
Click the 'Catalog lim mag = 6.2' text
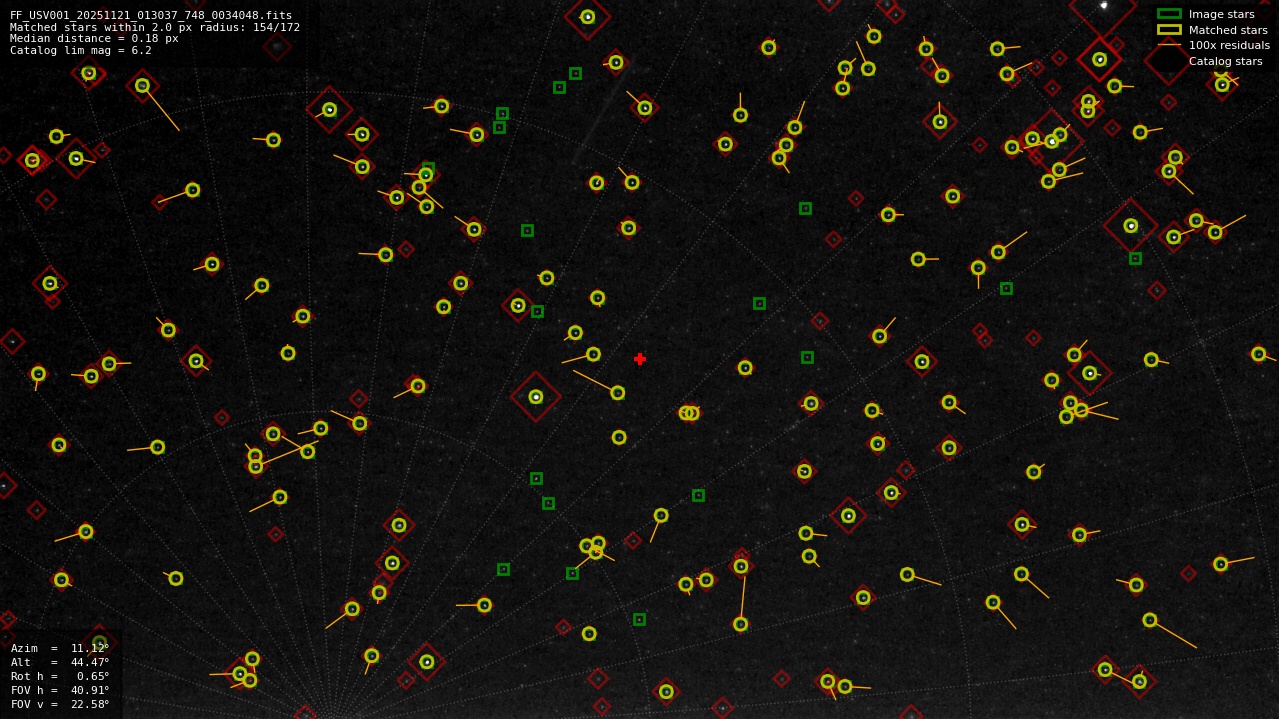(x=81, y=51)
